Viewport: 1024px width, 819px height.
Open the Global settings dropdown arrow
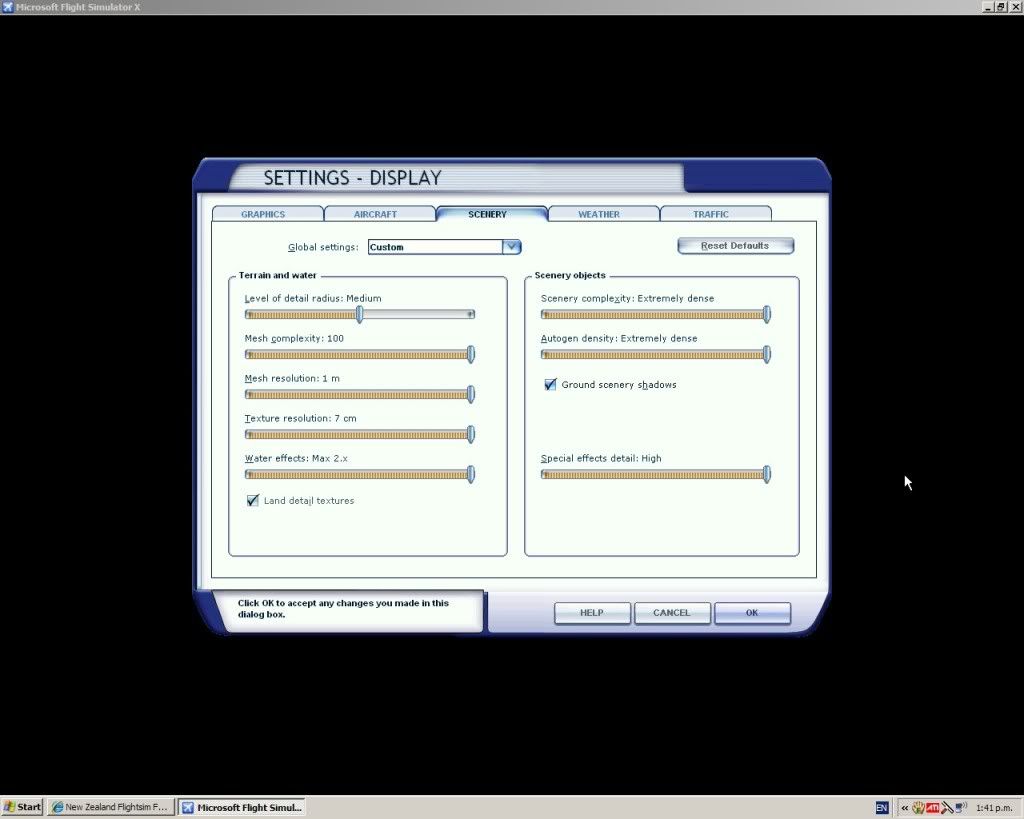tap(511, 247)
